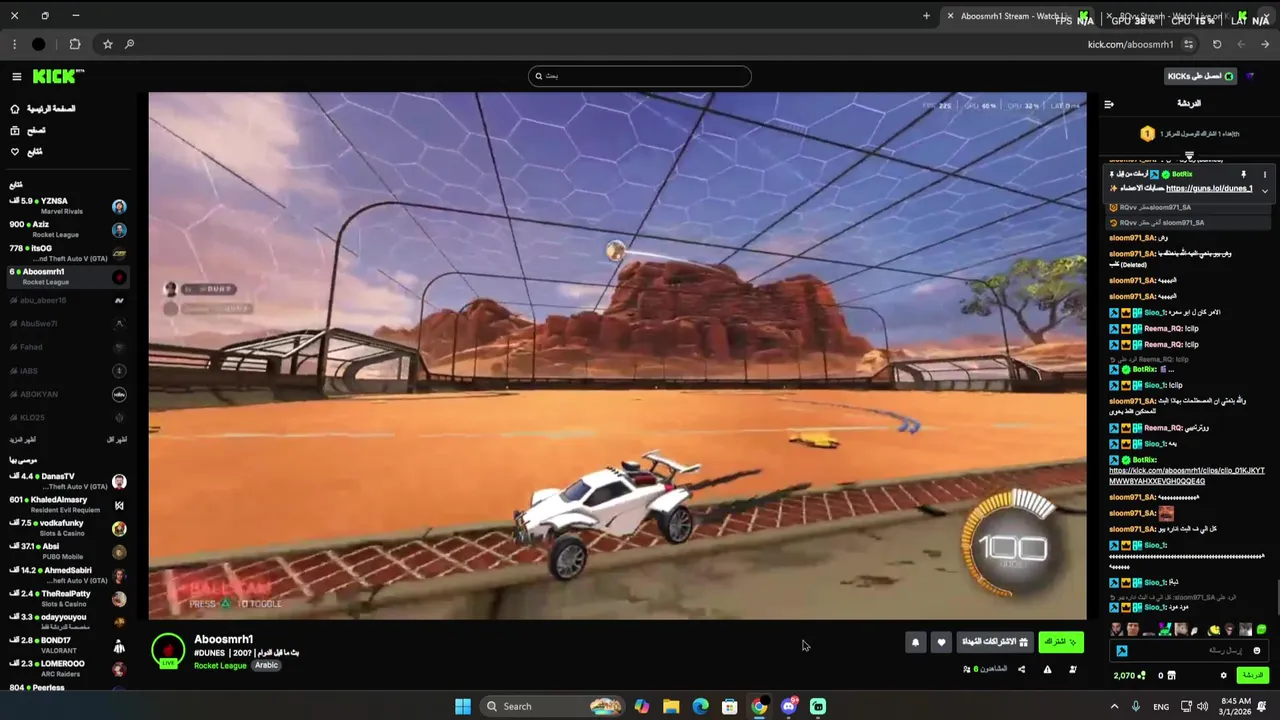Image resolution: width=1280 pixels, height=720 pixels.
Task: Reload the page with refresh icon
Action: [x=1217, y=44]
